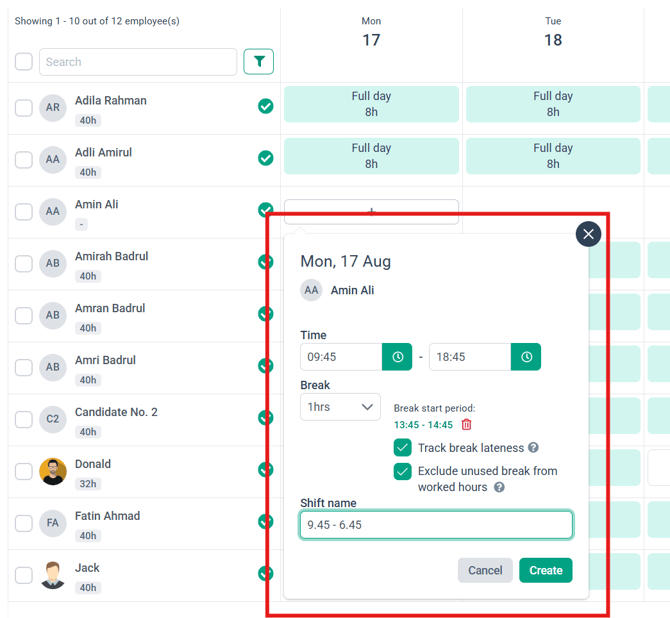The height and width of the screenshot is (618, 670).
Task: Tick the select-all employees checkbox
Action: click(24, 62)
